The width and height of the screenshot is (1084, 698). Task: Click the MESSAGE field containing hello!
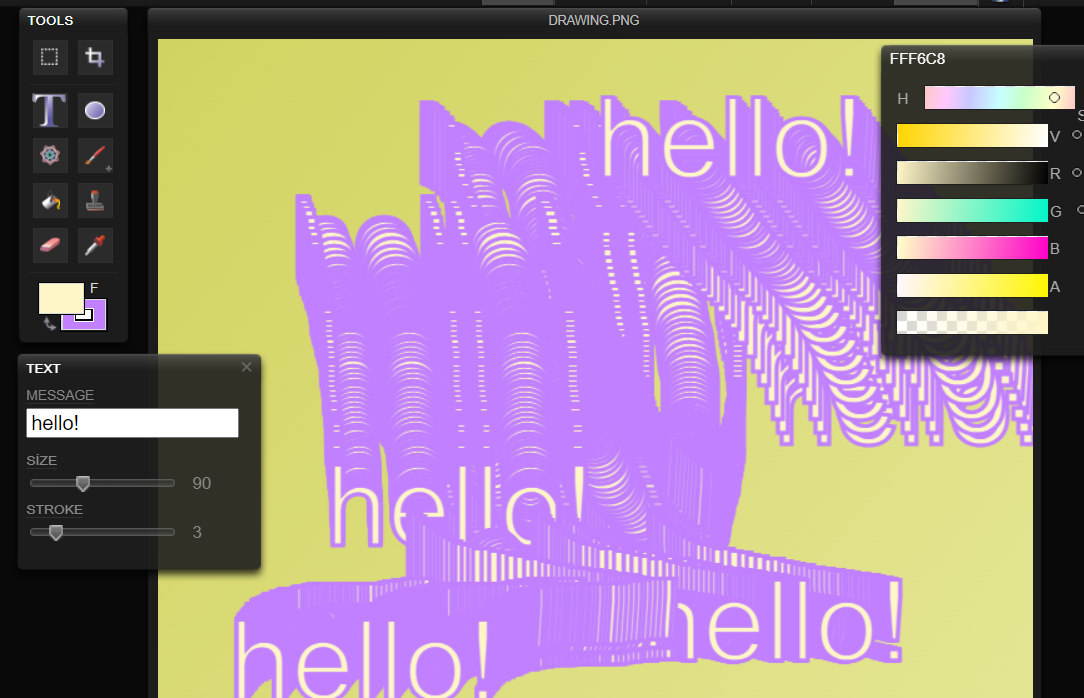pyautogui.click(x=132, y=423)
